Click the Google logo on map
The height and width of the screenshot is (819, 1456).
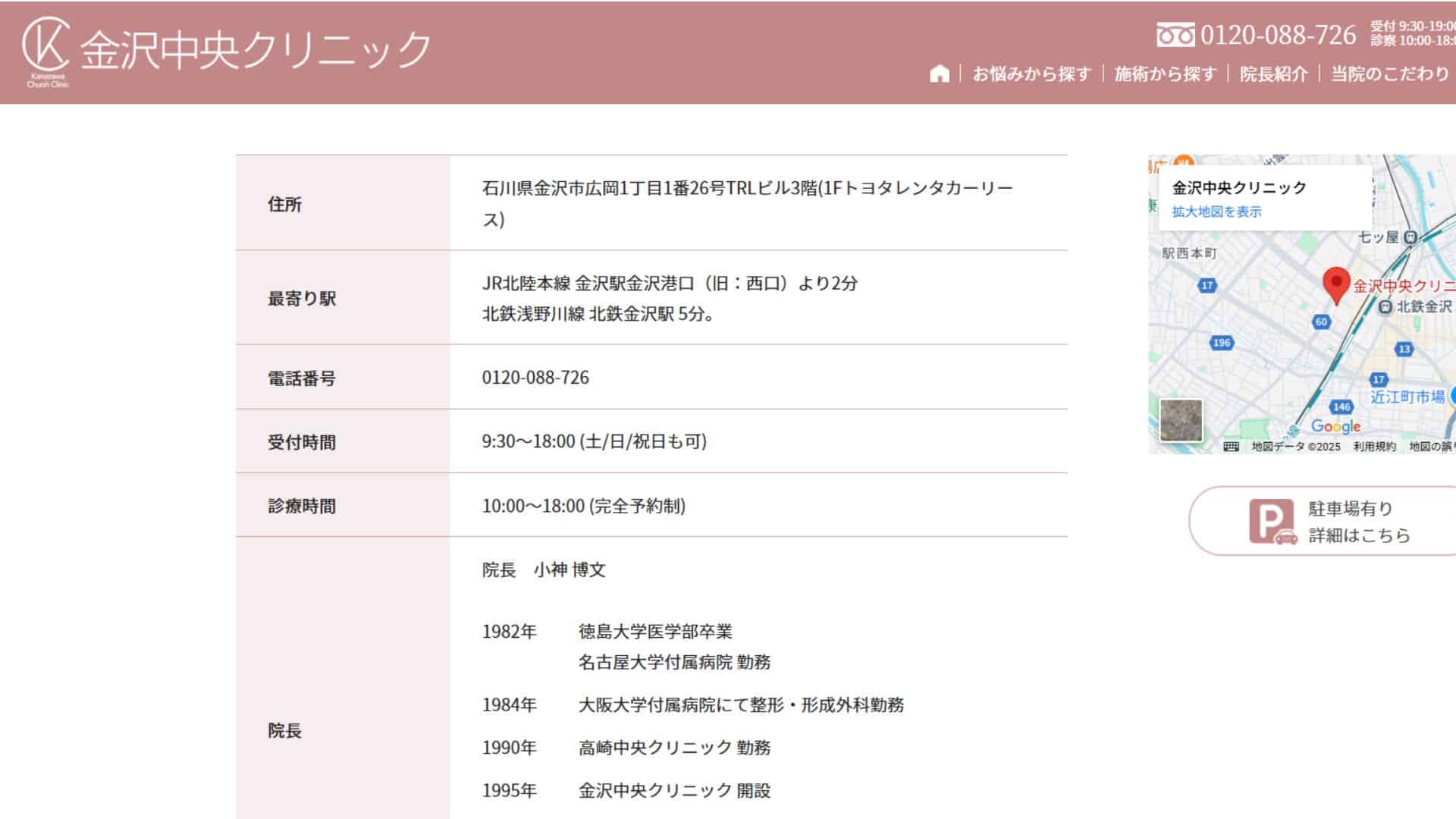click(x=1335, y=426)
